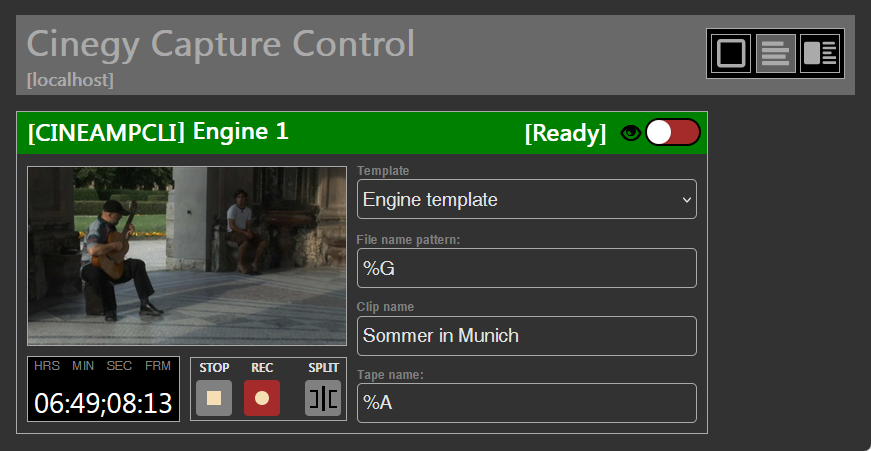Click the [CINEAMPCLI] Engine 1 title
The height and width of the screenshot is (451, 871).
coord(158,132)
